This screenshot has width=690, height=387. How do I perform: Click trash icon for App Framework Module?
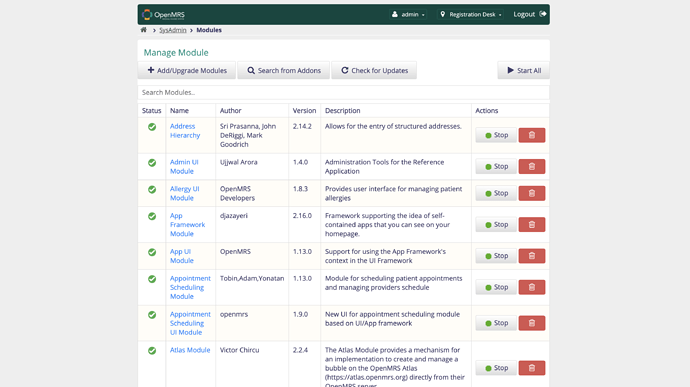532,225
